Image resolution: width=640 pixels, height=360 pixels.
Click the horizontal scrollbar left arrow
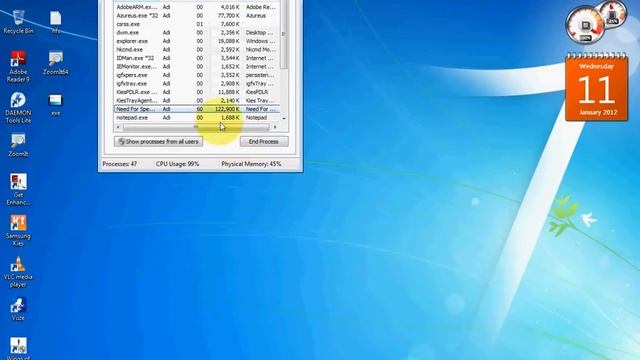point(118,127)
